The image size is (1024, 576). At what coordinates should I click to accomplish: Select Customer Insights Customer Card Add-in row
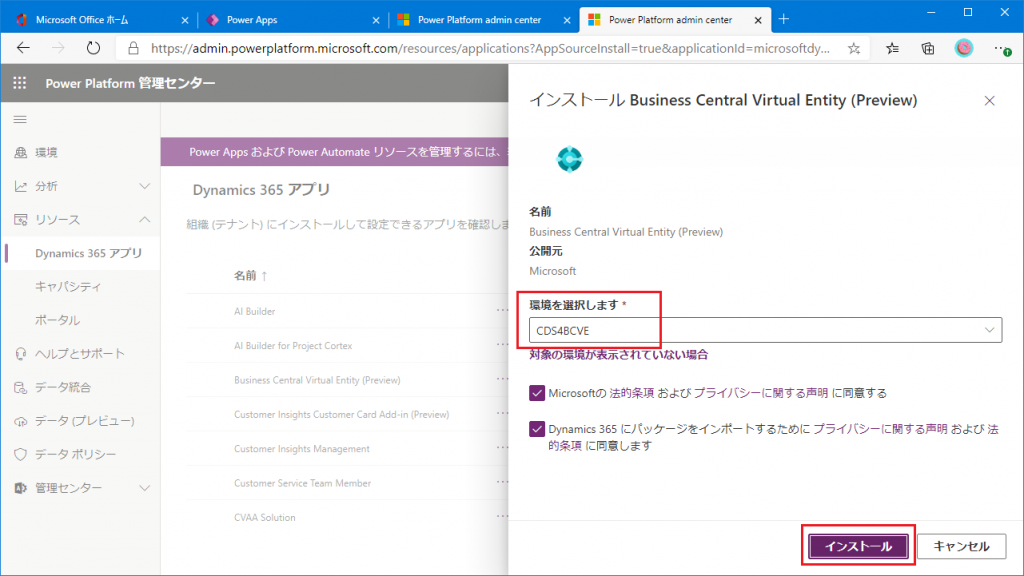pos(342,414)
